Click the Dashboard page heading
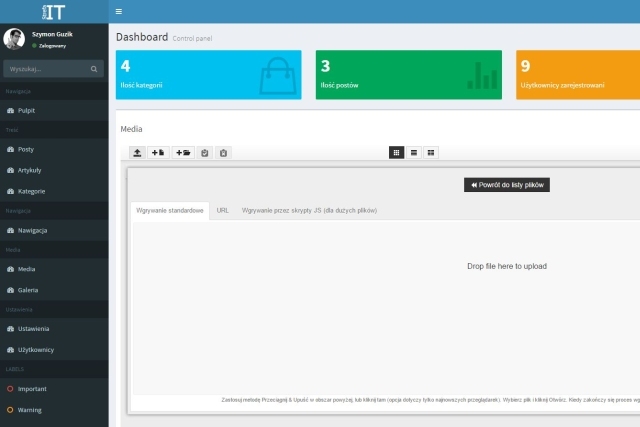The height and width of the screenshot is (427, 640). click(142, 37)
